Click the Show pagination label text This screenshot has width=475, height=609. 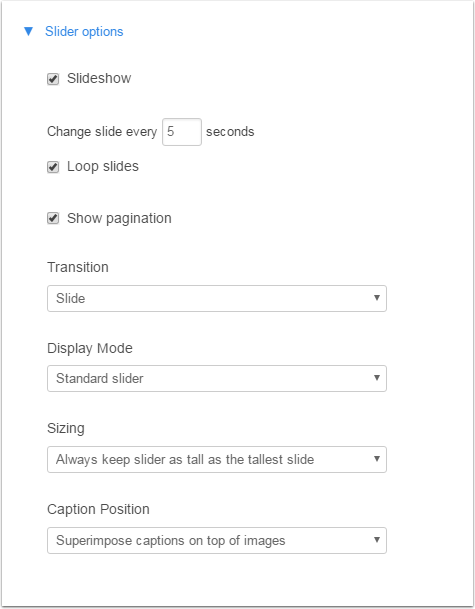119,218
